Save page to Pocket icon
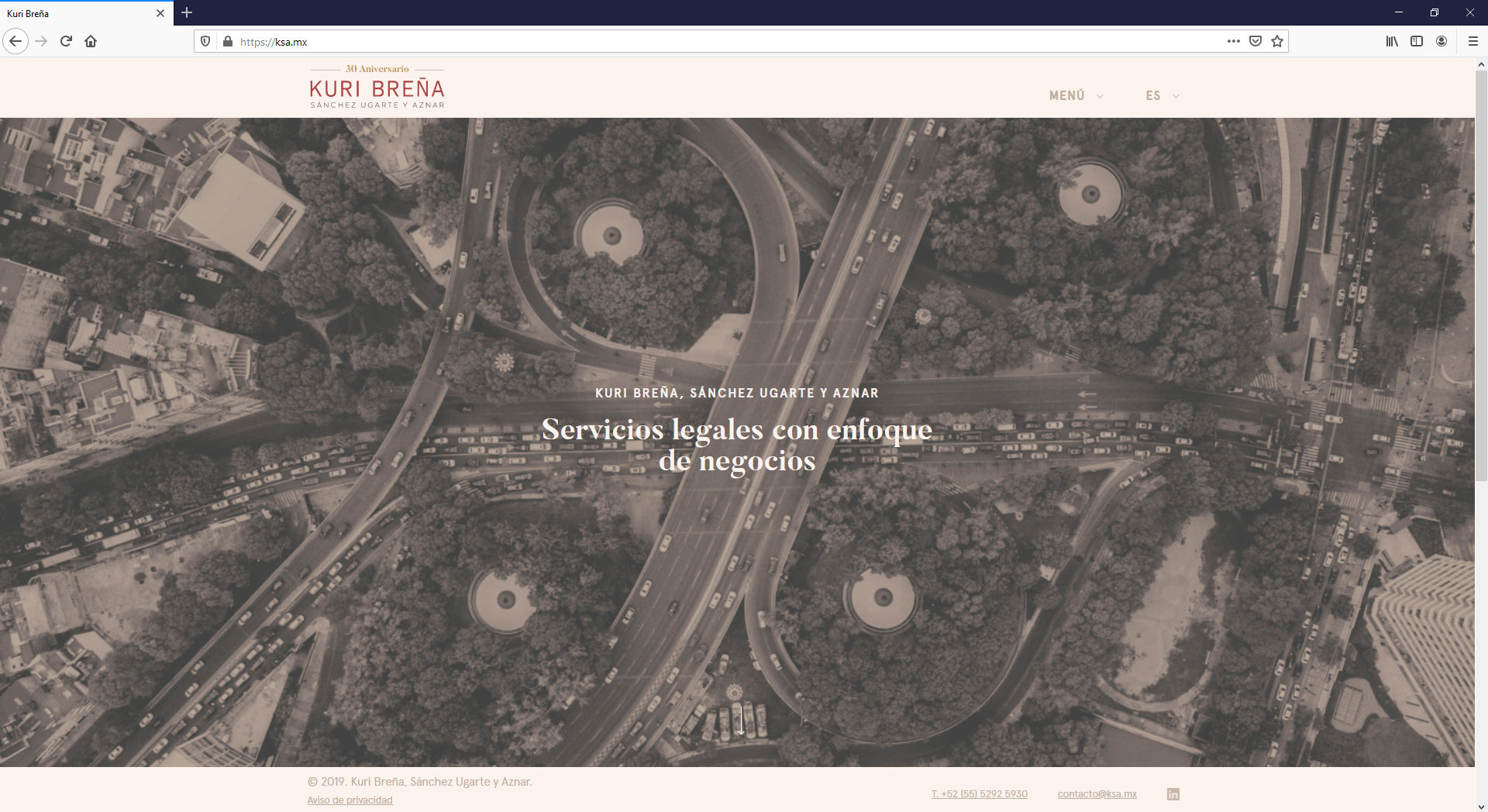 tap(1255, 42)
